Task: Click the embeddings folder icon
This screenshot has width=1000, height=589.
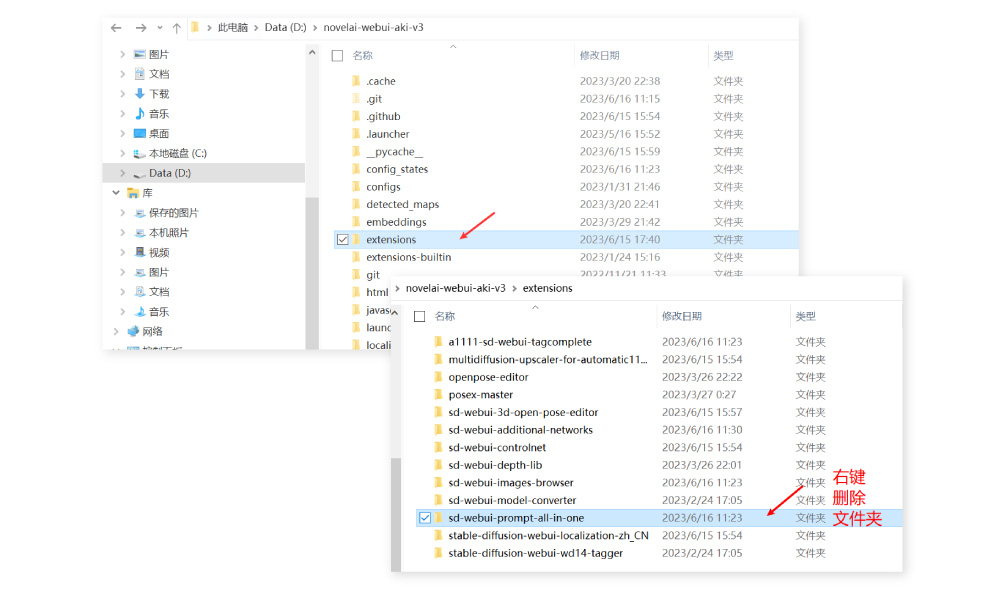Action: tap(356, 222)
